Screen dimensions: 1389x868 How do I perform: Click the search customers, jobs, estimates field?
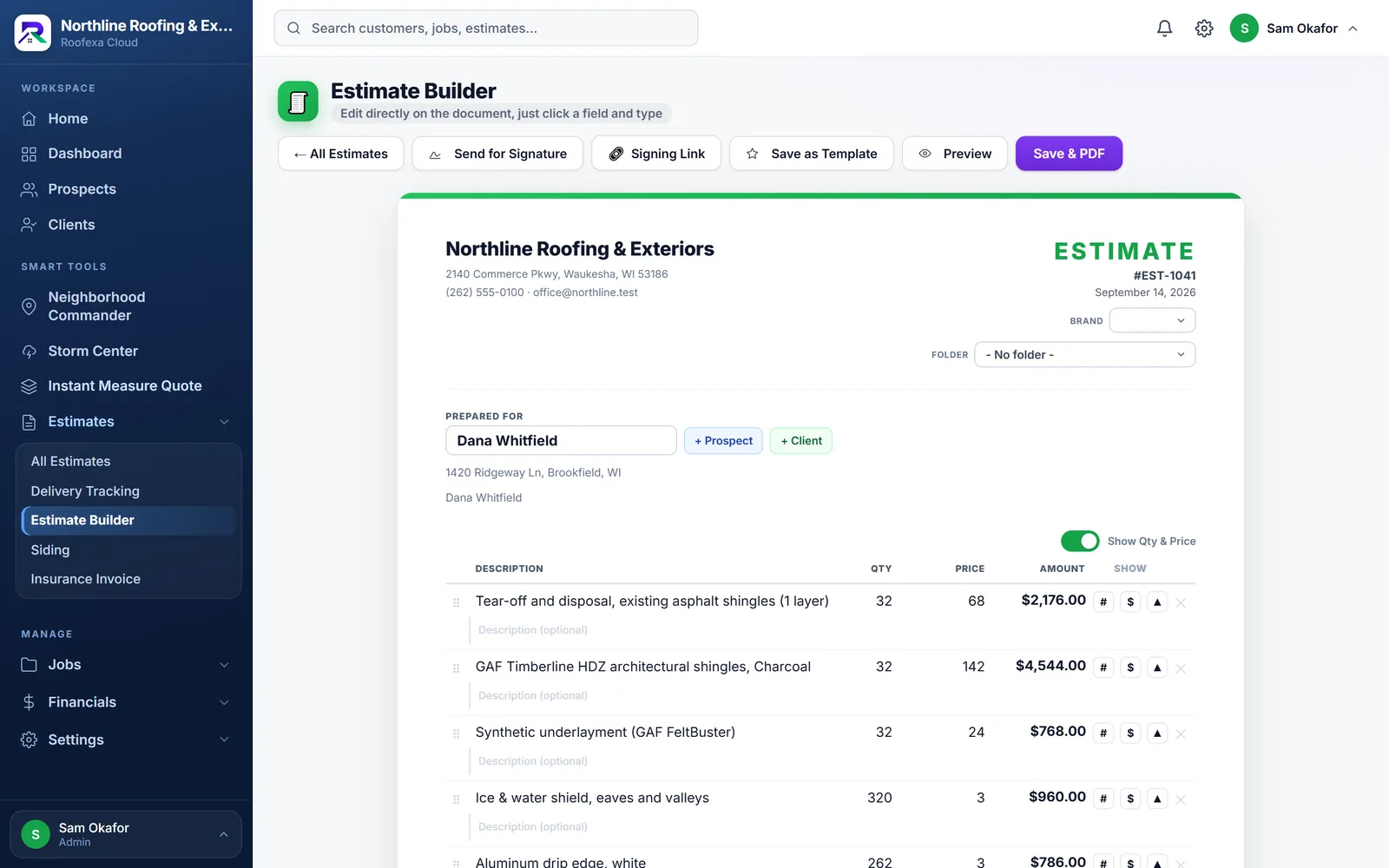click(x=486, y=29)
